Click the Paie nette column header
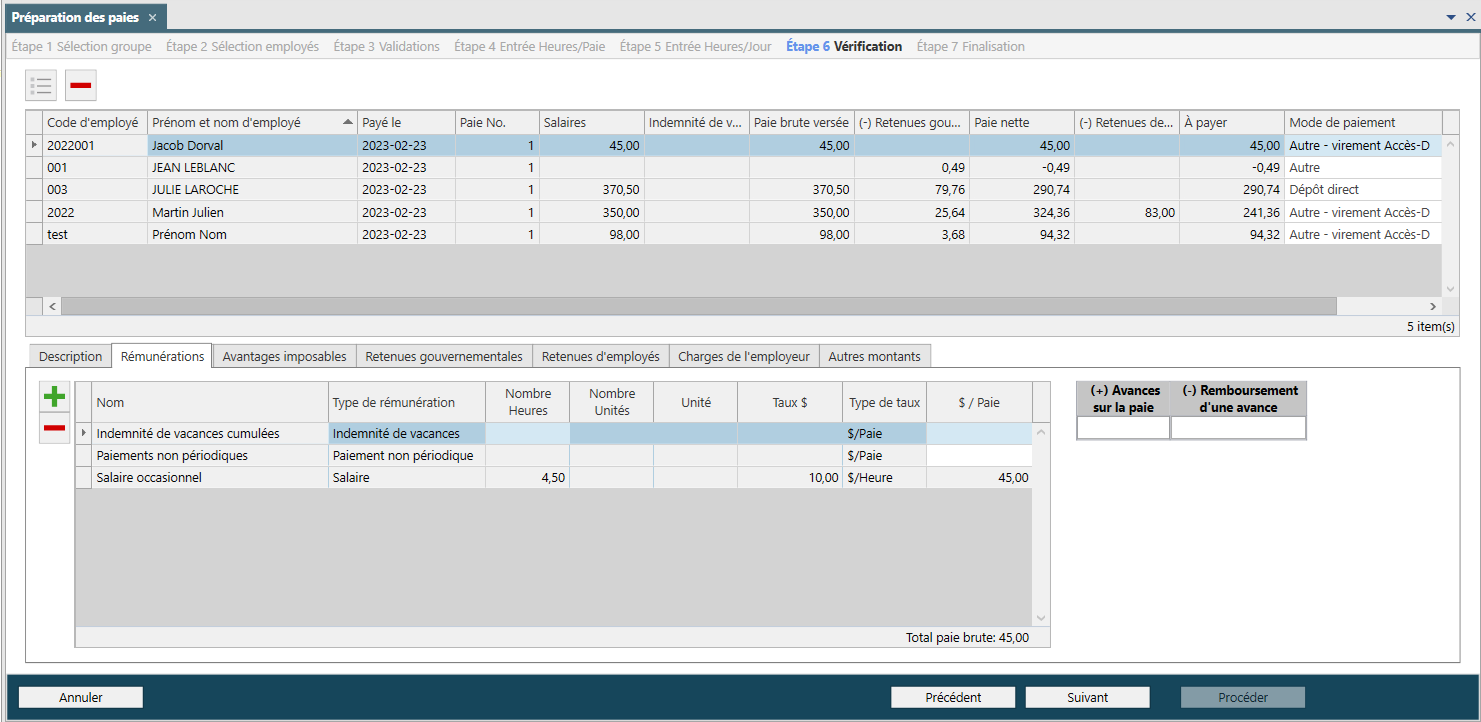 coord(1022,123)
